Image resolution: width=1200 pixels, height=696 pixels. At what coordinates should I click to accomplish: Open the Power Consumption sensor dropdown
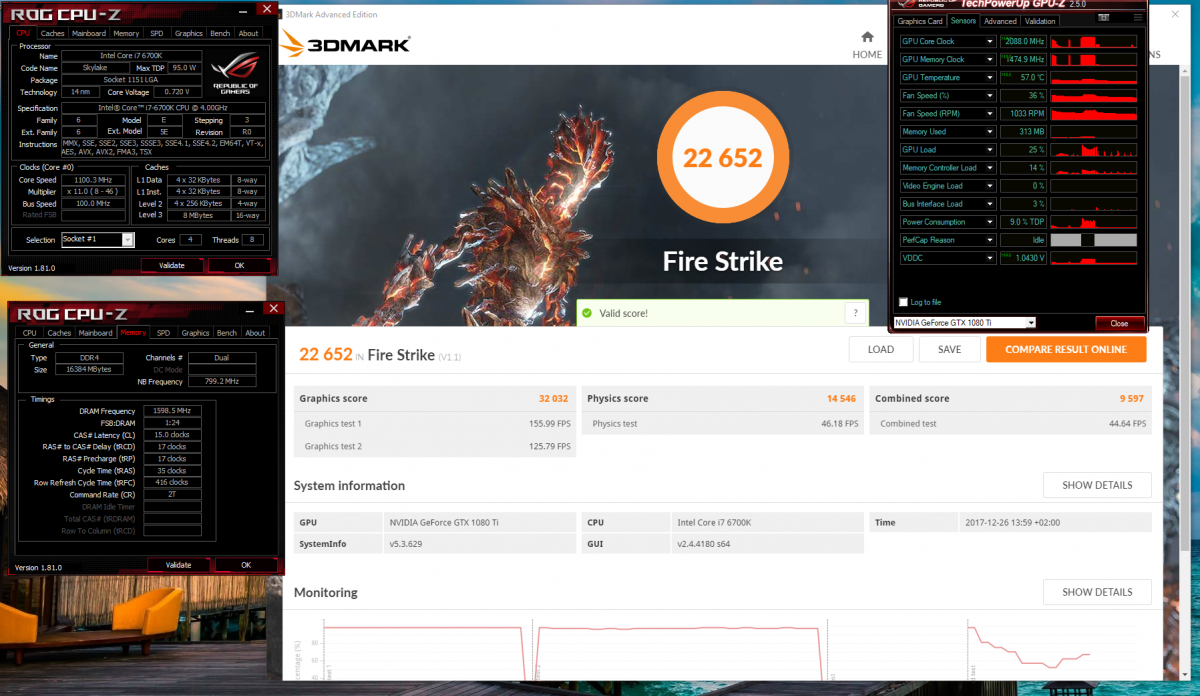[991, 222]
